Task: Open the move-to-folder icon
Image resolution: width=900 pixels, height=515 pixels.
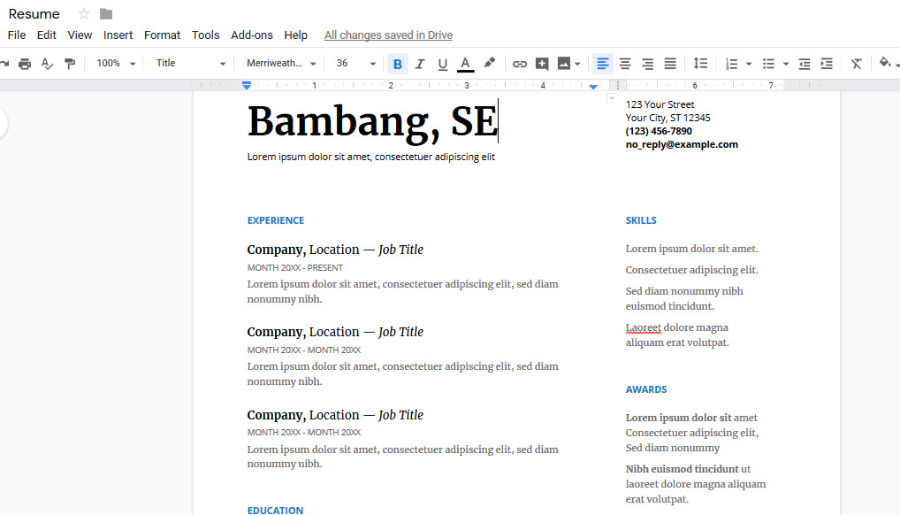Action: [106, 14]
